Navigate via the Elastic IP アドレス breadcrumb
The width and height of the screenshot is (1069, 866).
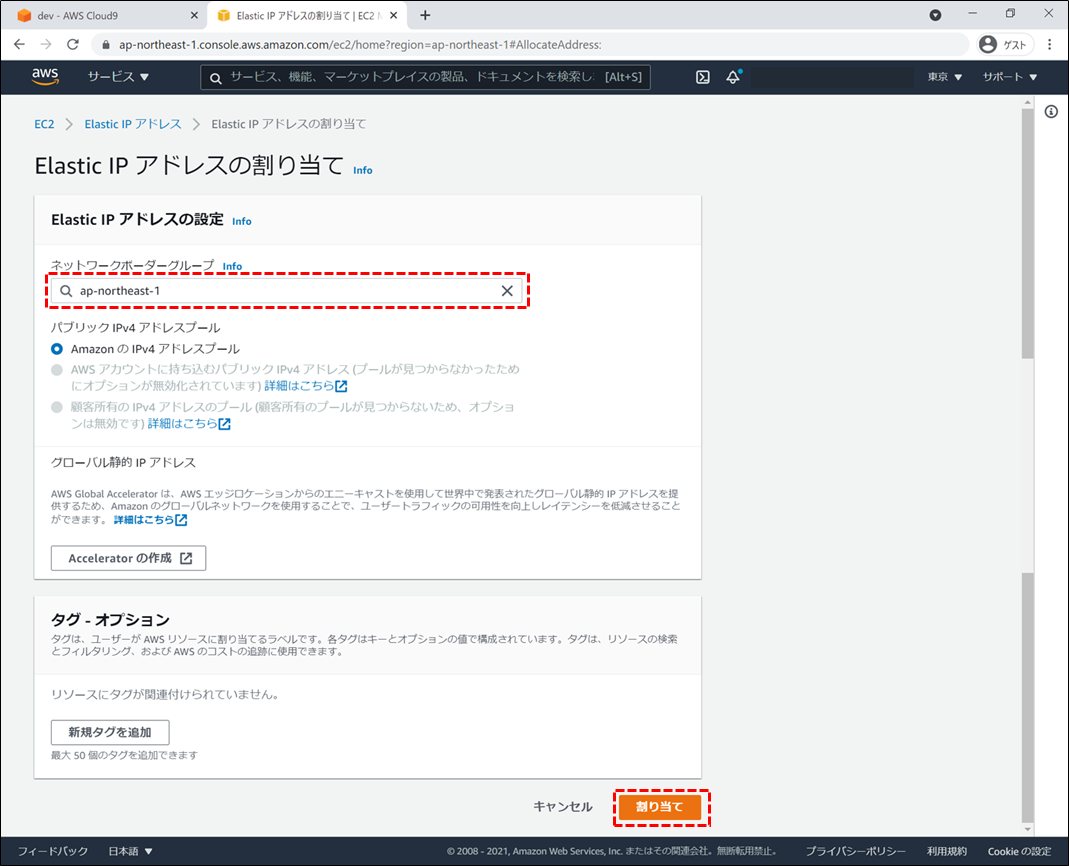133,123
